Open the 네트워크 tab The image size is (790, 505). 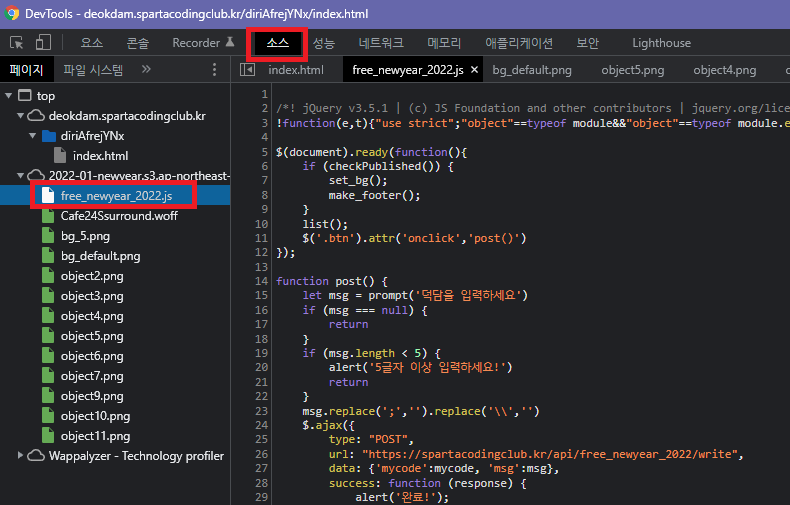click(381, 43)
